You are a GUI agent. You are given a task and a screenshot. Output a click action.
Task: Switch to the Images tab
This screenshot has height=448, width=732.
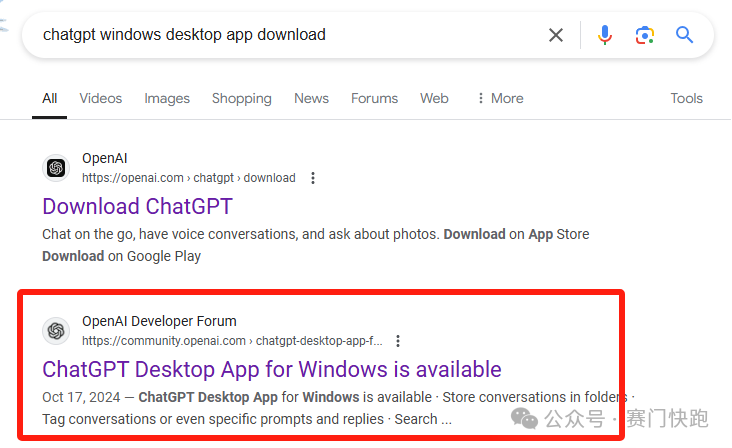point(167,98)
